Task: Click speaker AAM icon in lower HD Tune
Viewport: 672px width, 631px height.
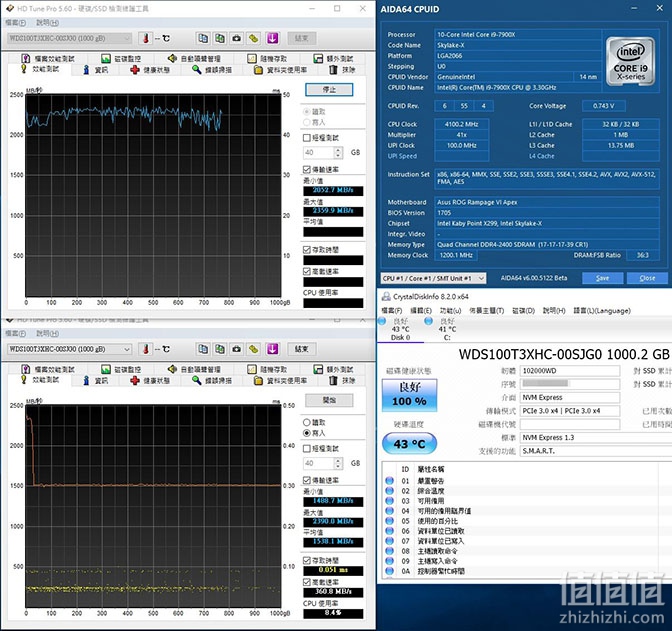Action: coord(172,369)
